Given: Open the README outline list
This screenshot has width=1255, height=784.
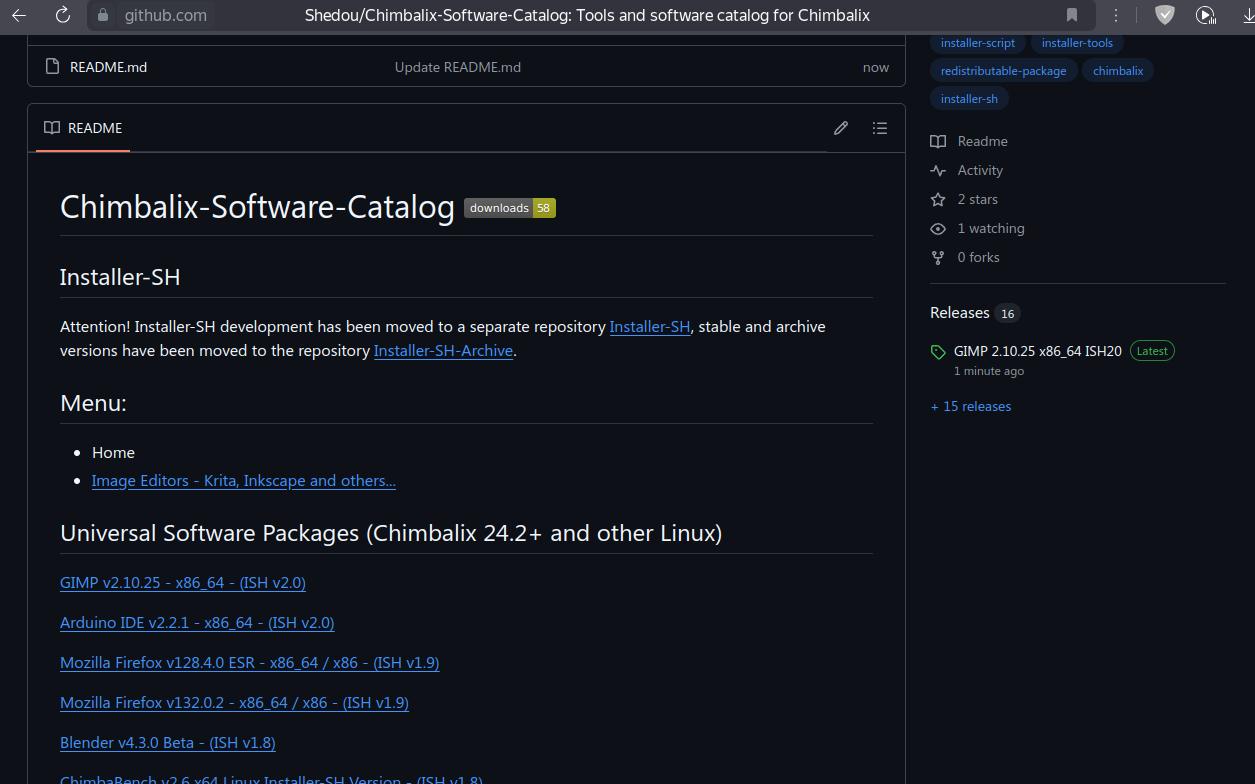Looking at the screenshot, I should pyautogui.click(x=880, y=128).
